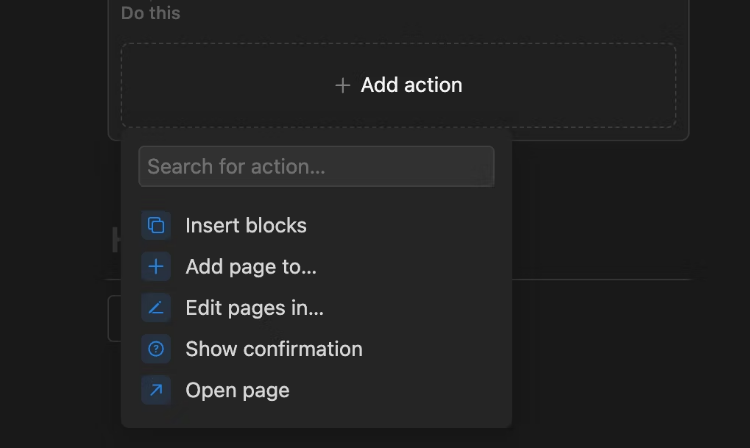This screenshot has height=448, width=750.
Task: Choose Edit pages in… action
Action: tap(316, 307)
